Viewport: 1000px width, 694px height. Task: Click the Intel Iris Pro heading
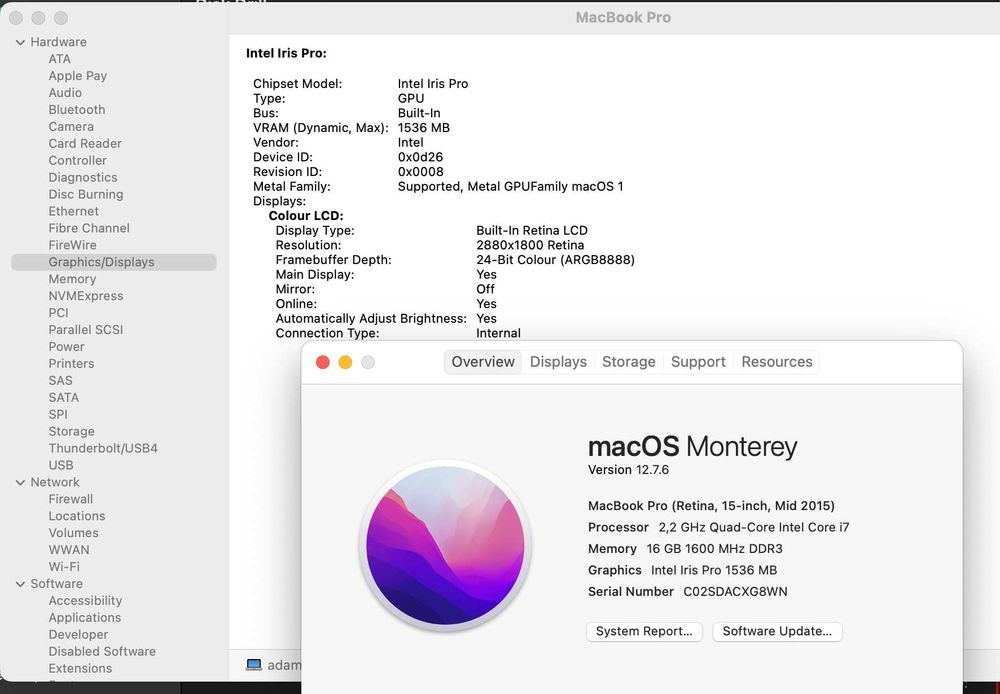pyautogui.click(x=286, y=53)
